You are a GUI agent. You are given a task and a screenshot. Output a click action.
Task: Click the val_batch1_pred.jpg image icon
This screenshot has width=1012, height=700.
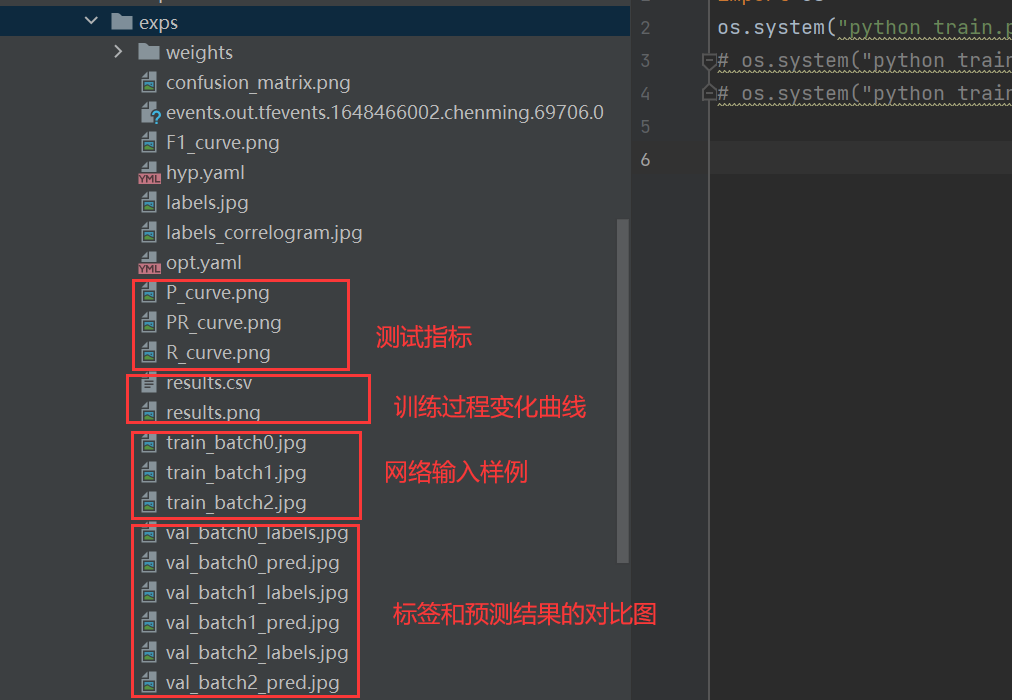tap(149, 622)
